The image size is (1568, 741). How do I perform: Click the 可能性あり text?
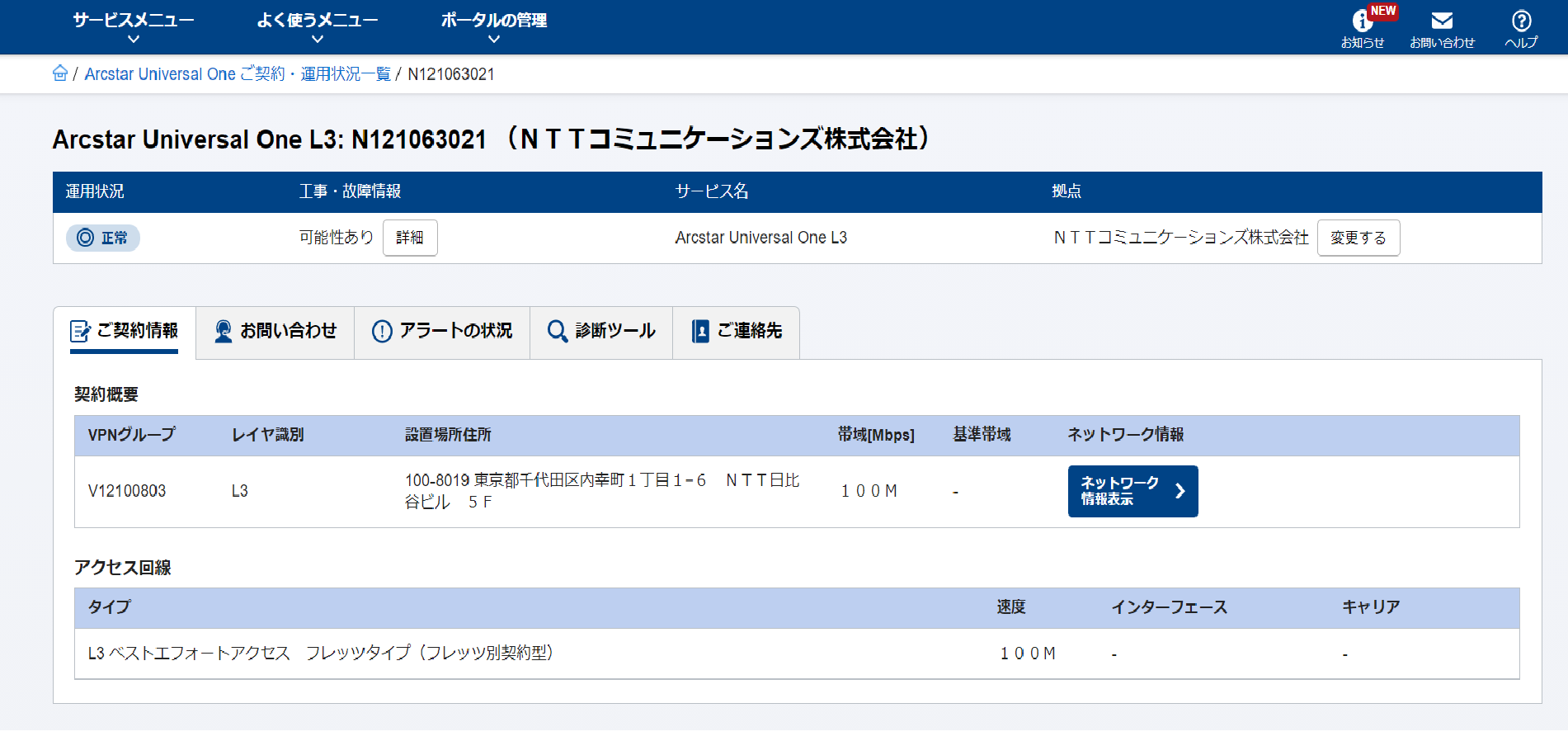coord(337,238)
